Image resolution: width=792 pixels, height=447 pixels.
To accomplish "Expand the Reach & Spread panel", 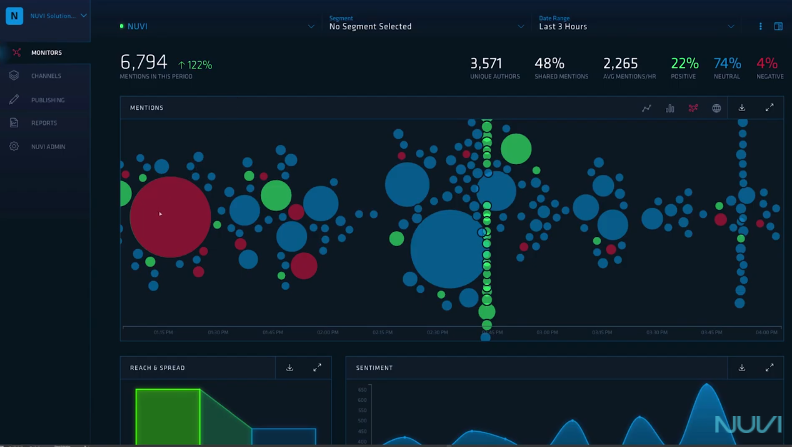I will 317,368.
